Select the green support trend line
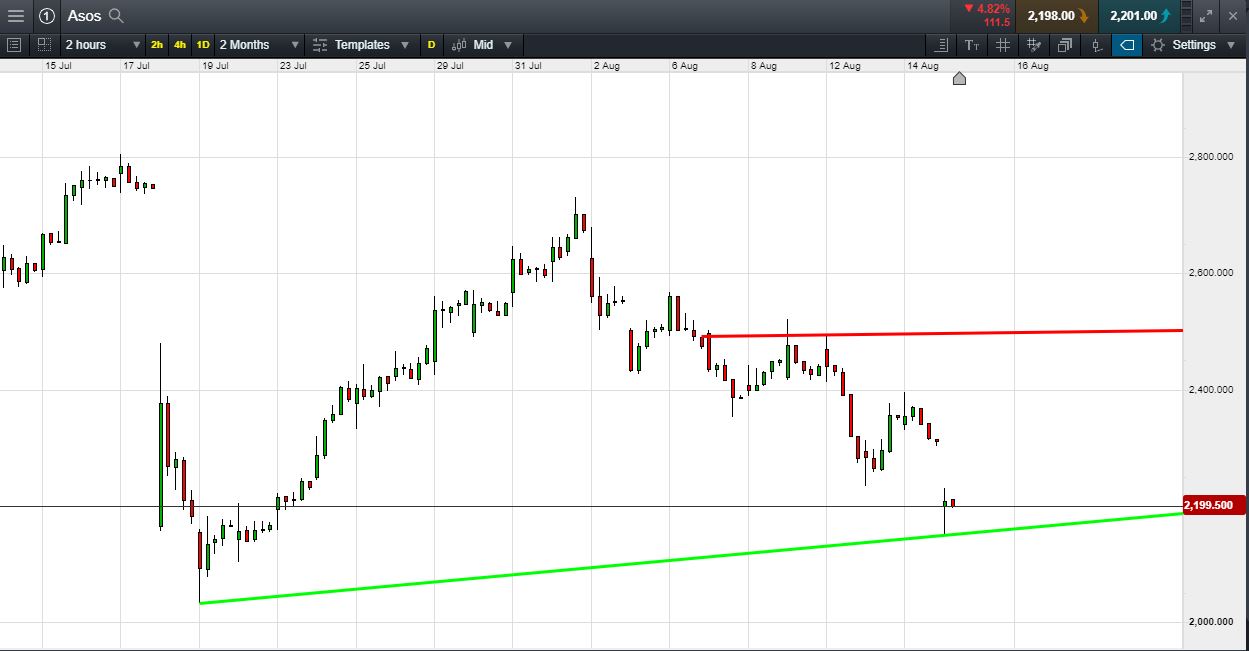Image resolution: width=1249 pixels, height=651 pixels. [690, 558]
